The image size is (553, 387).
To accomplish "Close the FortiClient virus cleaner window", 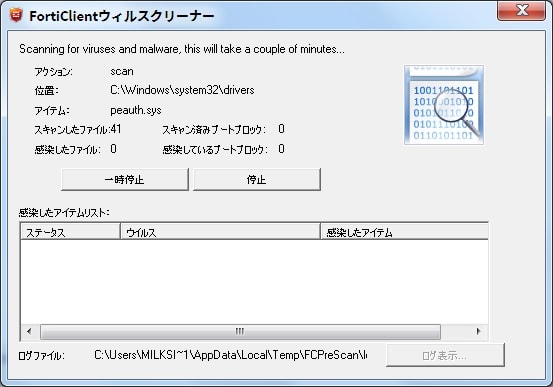I will [x=521, y=10].
